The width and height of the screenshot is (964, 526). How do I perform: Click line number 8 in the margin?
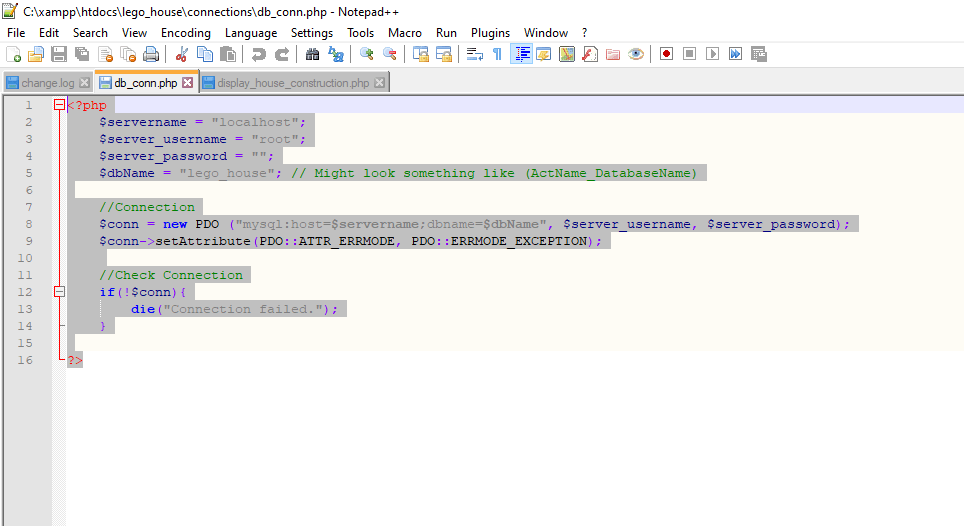coord(29,224)
